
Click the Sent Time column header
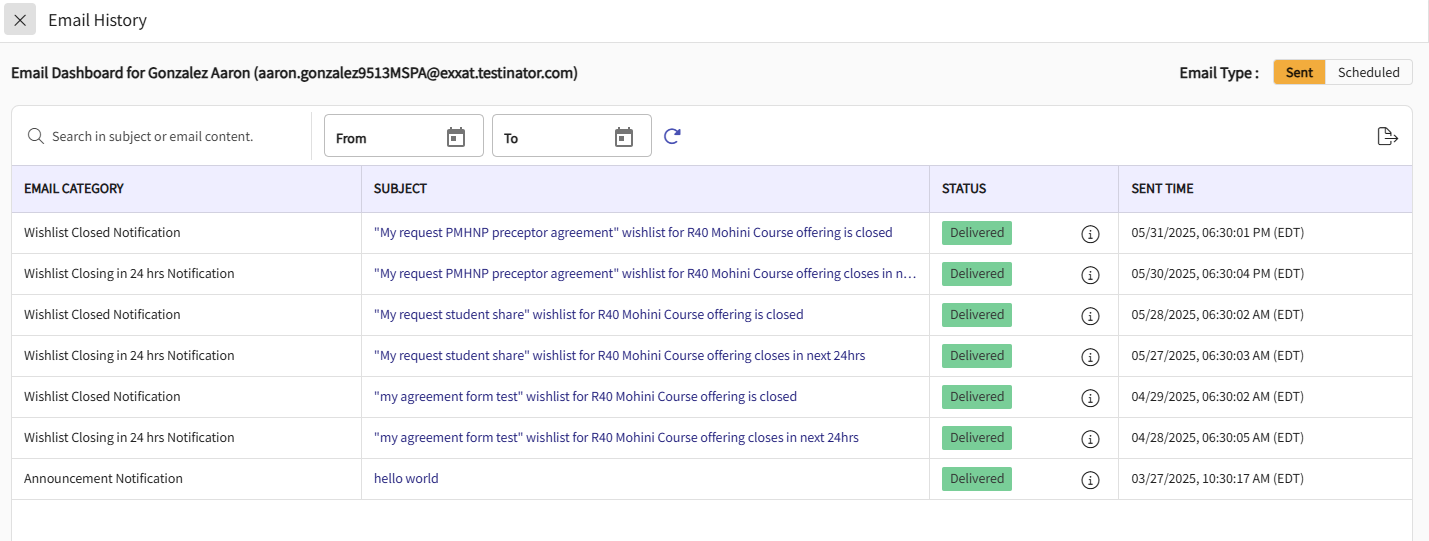(x=1162, y=189)
